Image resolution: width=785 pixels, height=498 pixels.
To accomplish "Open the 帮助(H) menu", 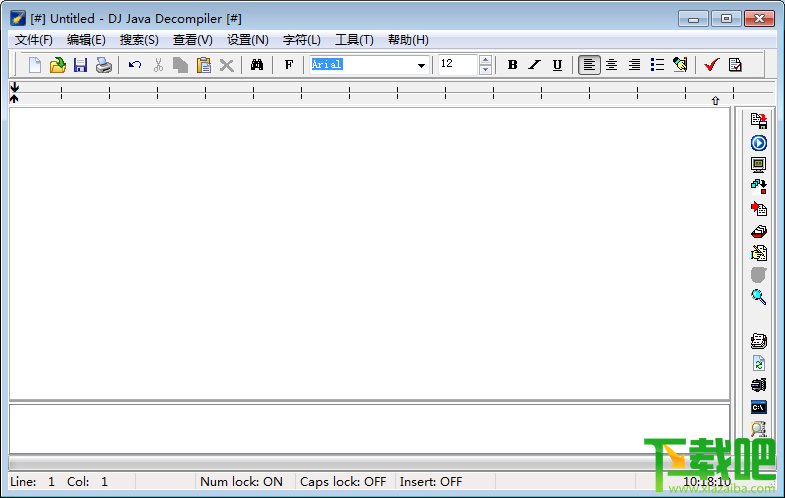I will click(409, 40).
